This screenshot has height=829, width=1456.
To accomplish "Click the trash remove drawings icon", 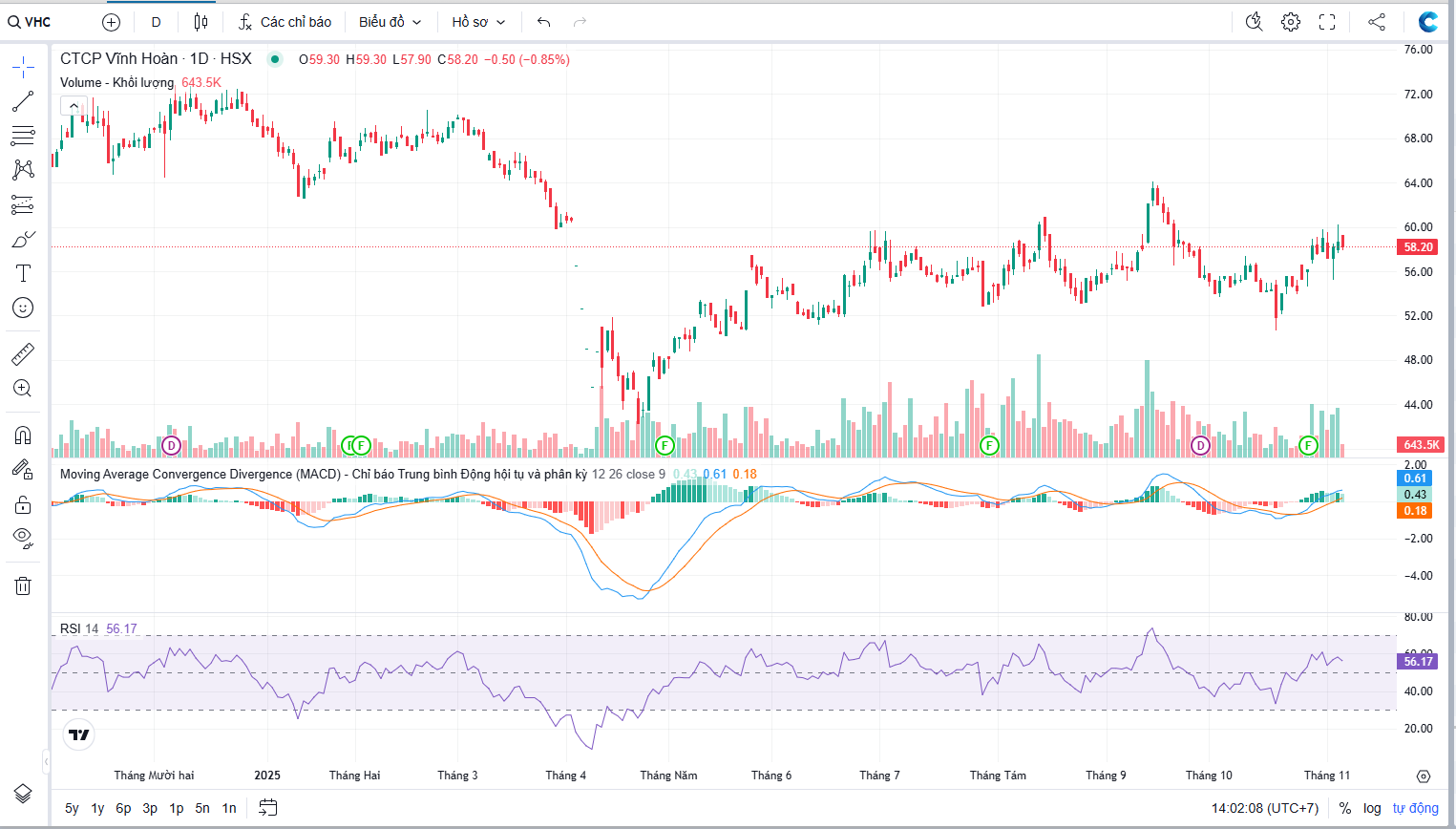I will (23, 586).
